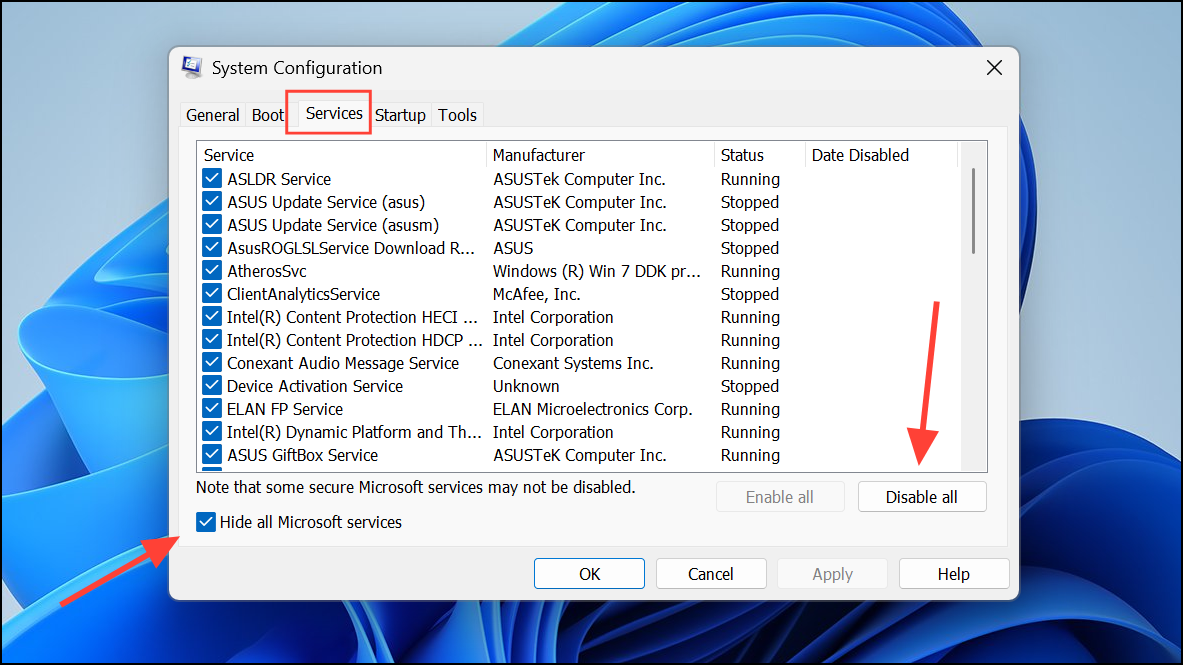
Task: Toggle Intel(R) Content Protection HECI checkbox
Action: coord(212,317)
